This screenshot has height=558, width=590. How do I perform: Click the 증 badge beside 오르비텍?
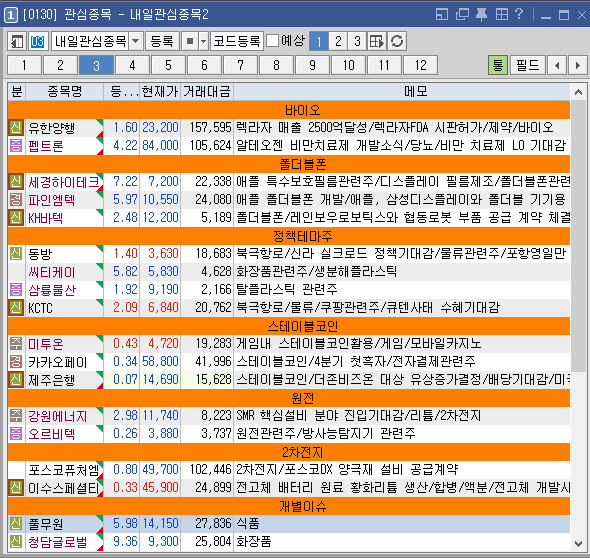point(16,433)
